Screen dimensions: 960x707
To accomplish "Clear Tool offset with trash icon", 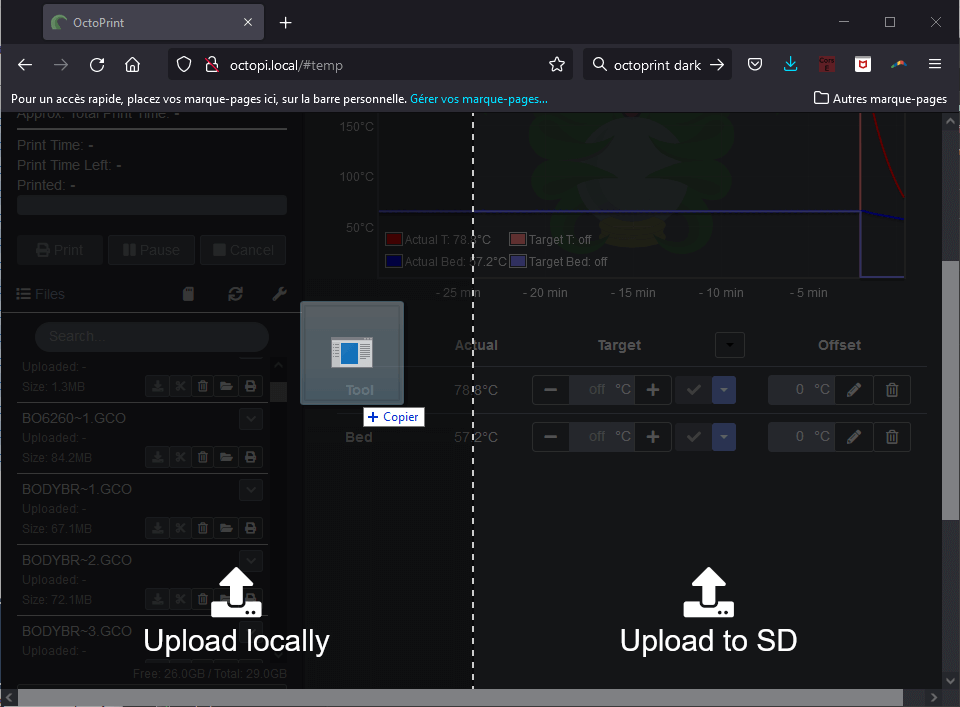I will coord(891,390).
